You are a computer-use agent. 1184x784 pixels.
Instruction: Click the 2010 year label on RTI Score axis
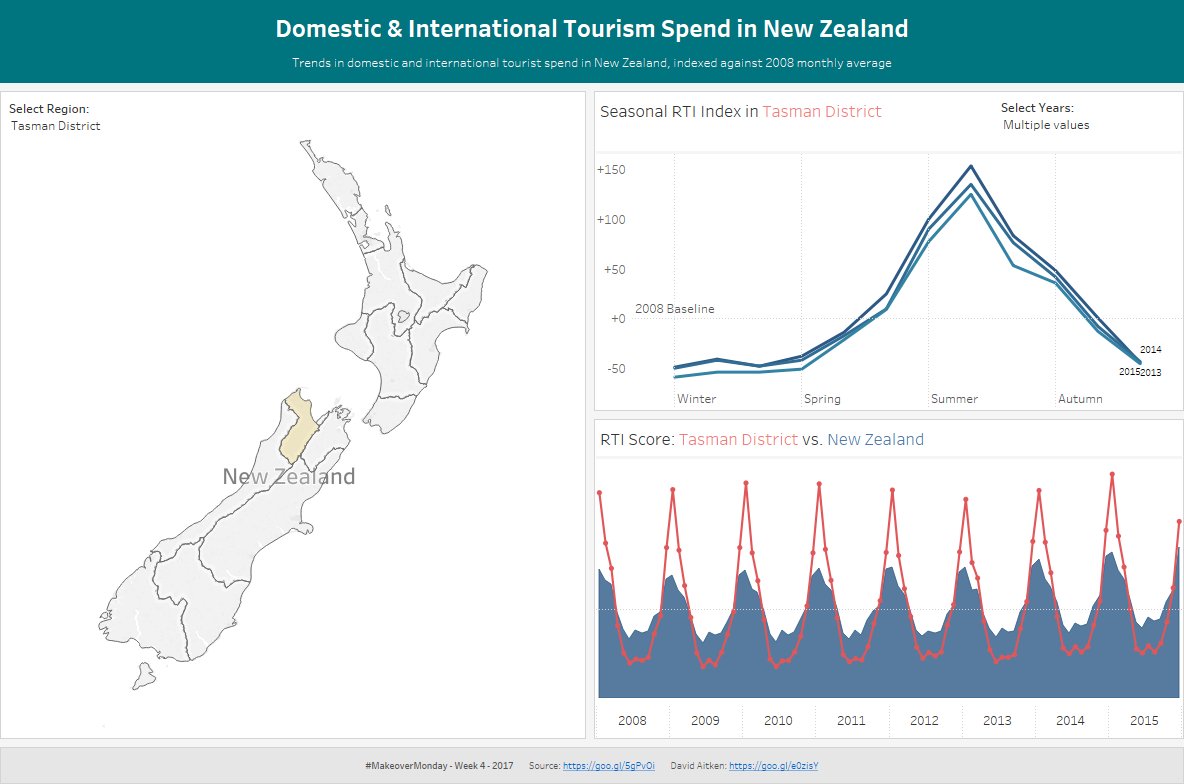tap(779, 721)
